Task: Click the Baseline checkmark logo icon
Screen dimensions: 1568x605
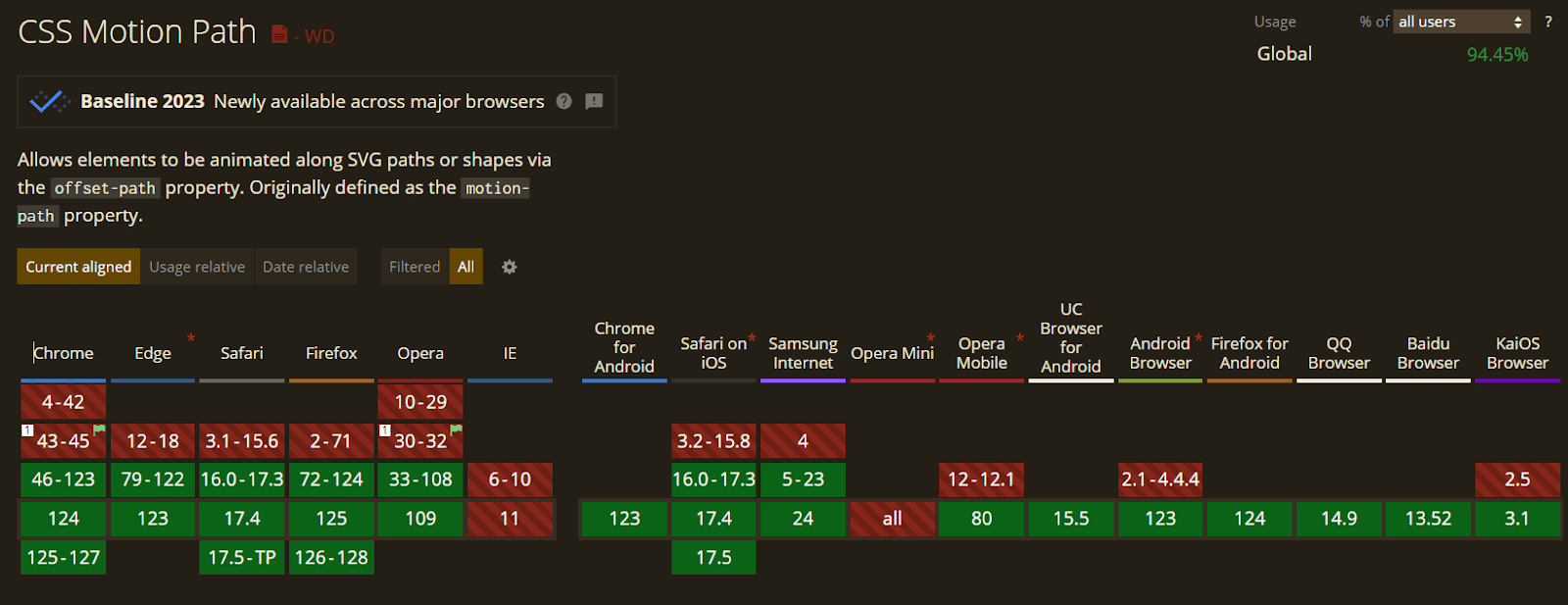Action: point(49,101)
